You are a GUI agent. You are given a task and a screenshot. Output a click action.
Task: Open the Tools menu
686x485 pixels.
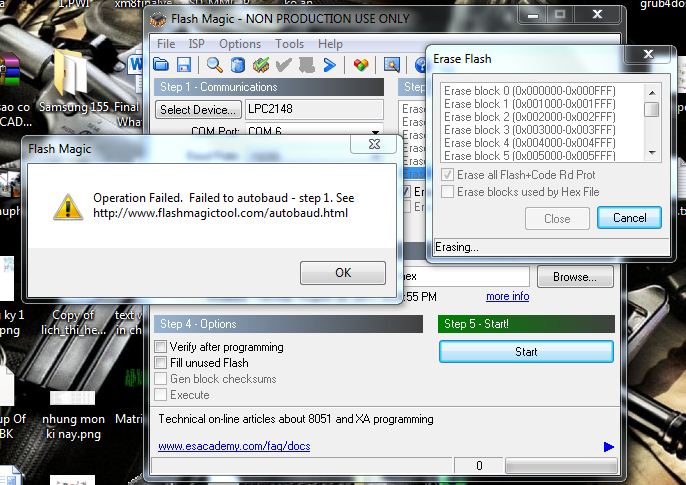[x=289, y=44]
